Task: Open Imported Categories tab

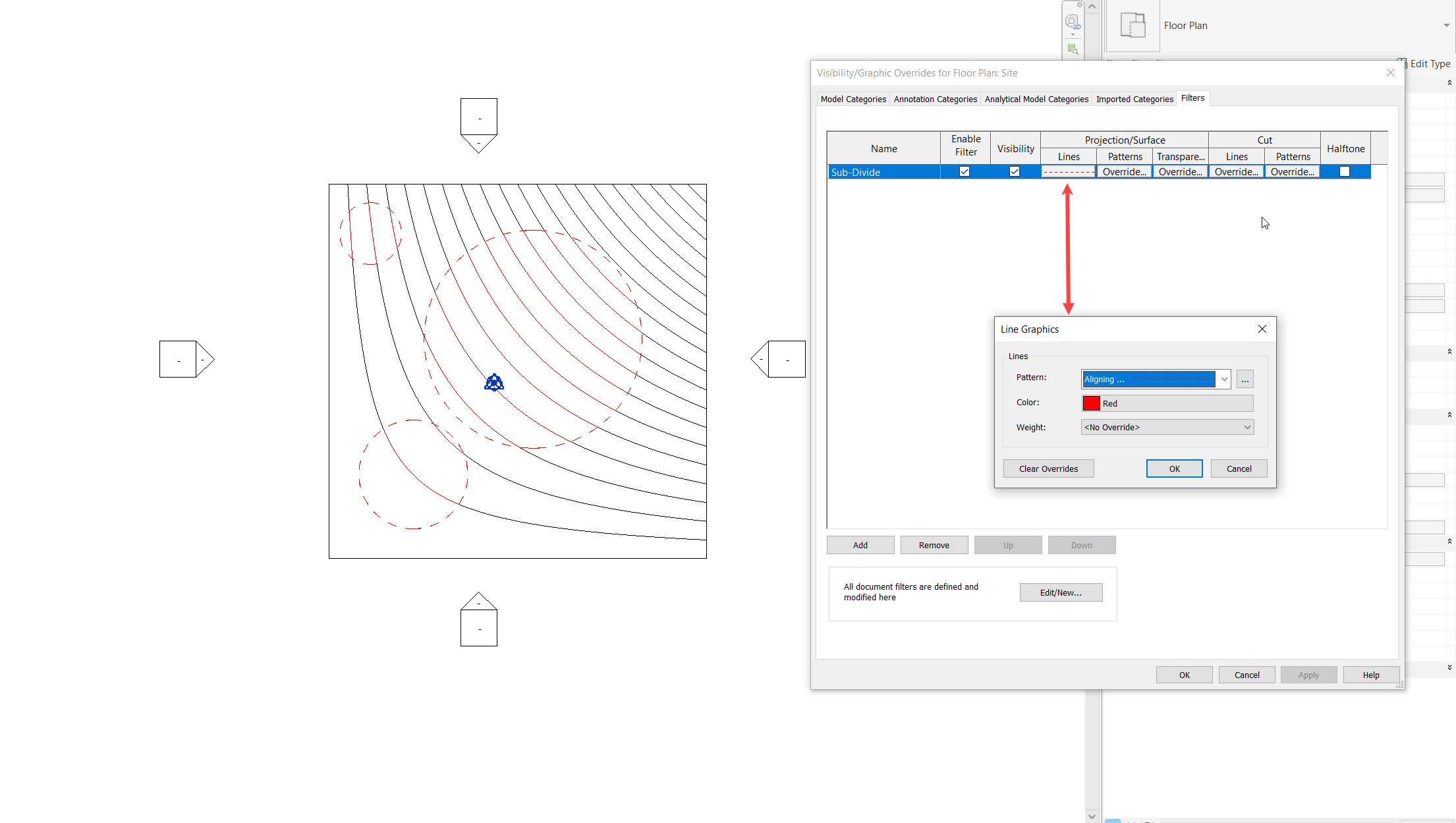Action: coord(1134,99)
